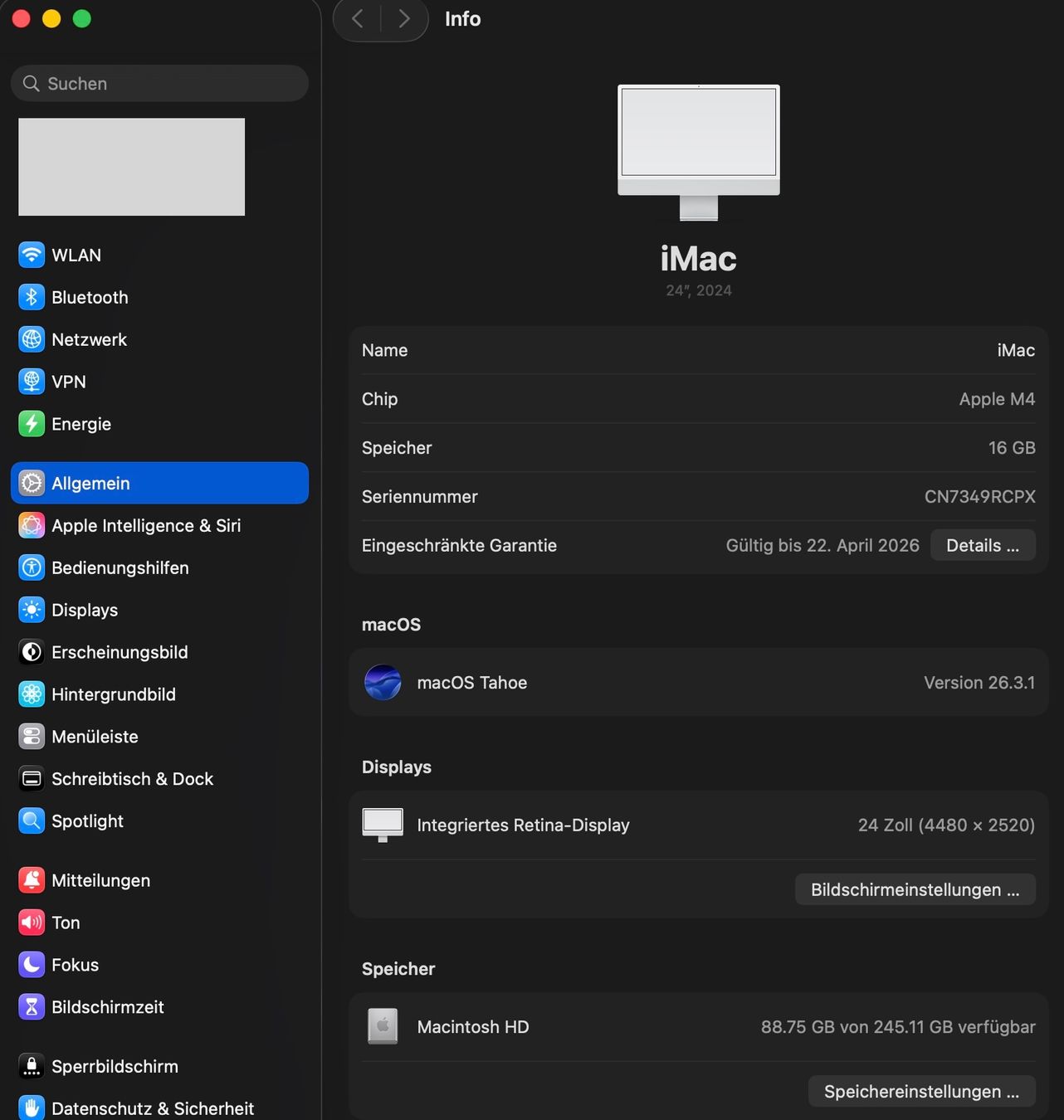Viewport: 1064px width, 1120px height.
Task: Click the 16 GB memory value
Action: (1012, 448)
